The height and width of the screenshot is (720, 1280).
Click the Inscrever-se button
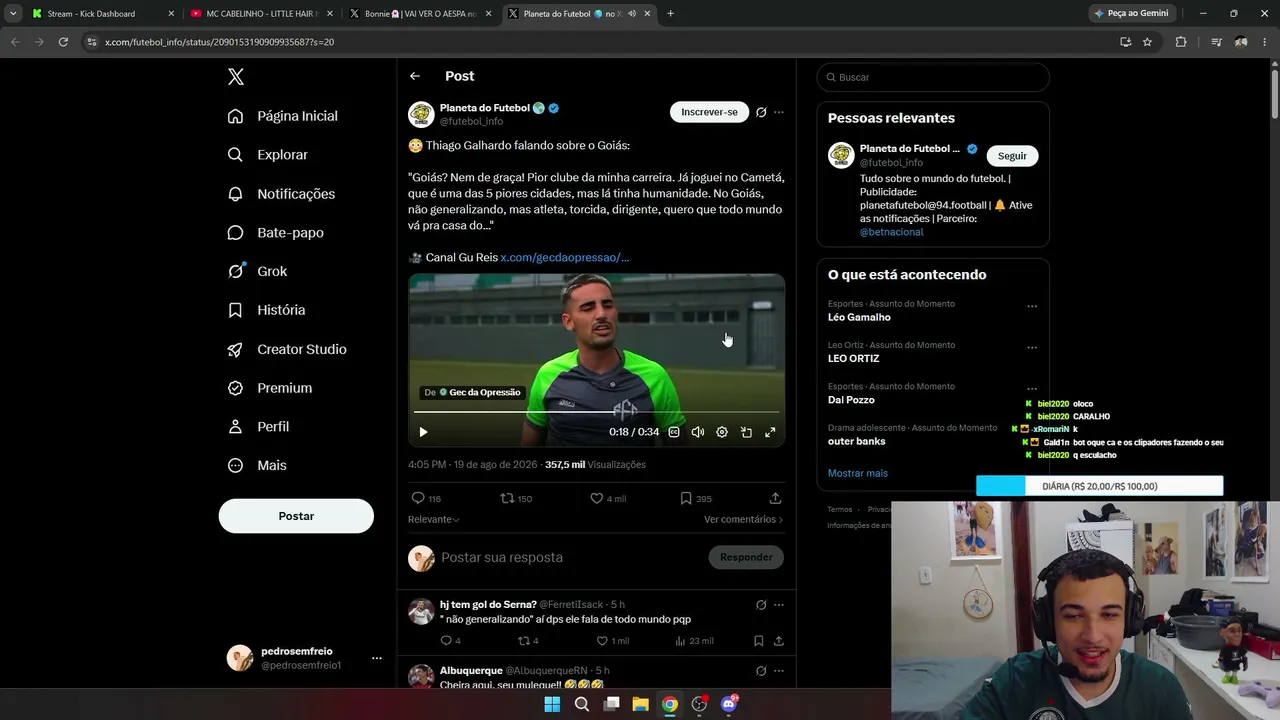[x=709, y=112]
